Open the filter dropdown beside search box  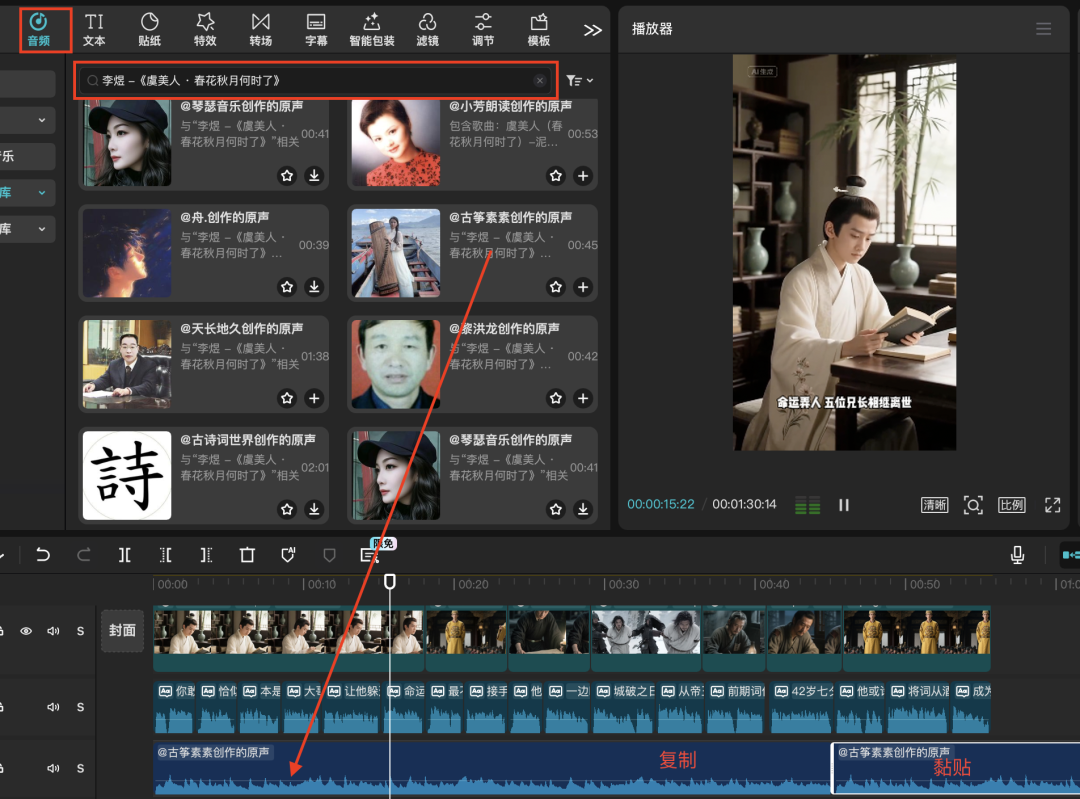tap(578, 80)
